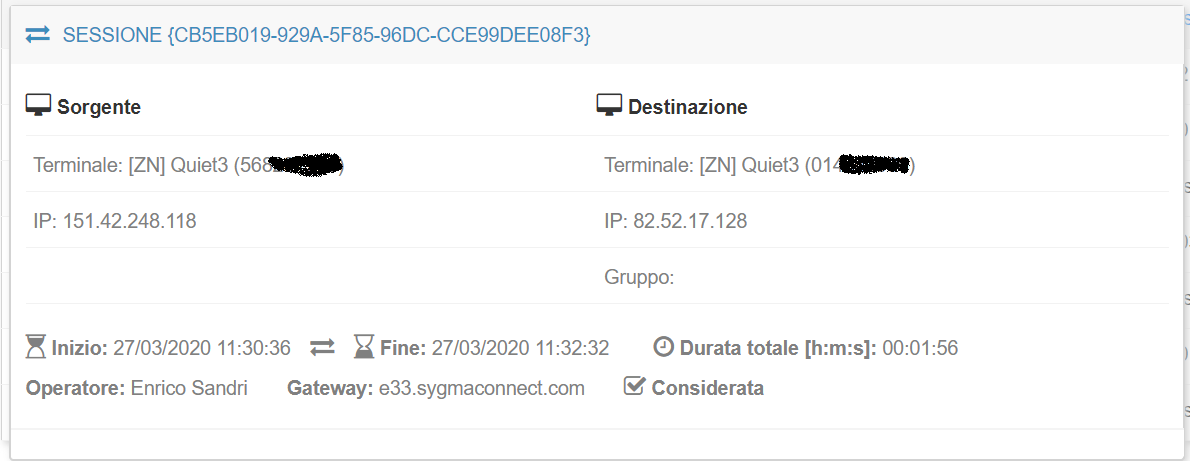Toggle the Considerata checkbox
This screenshot has height=461, width=1190.
click(x=633, y=387)
